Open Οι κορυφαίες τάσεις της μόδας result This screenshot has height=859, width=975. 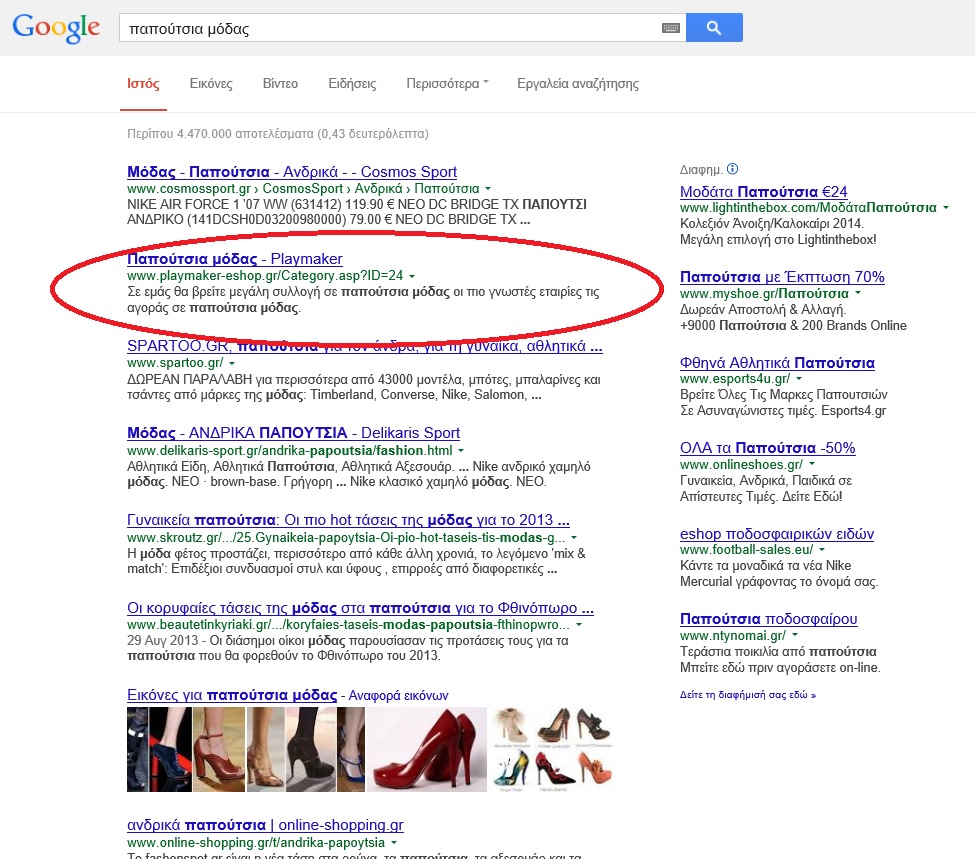coord(360,608)
